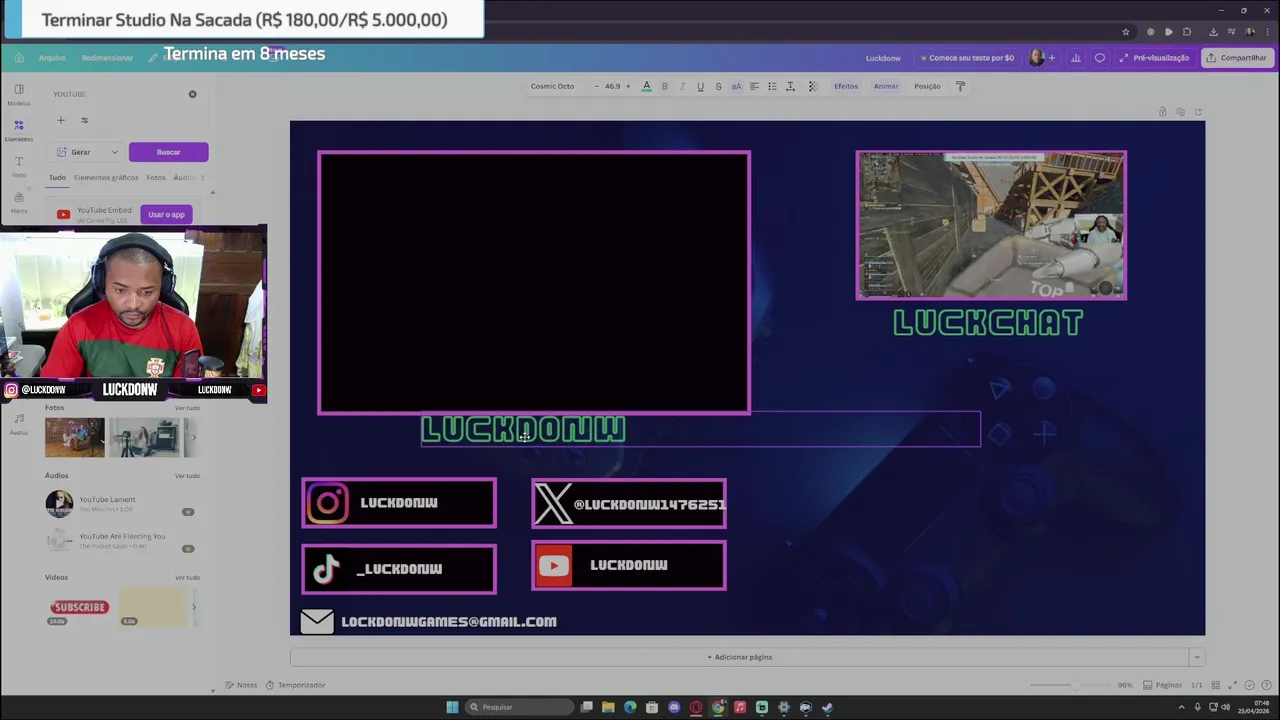
Task: Open text spacing options
Action: [790, 86]
